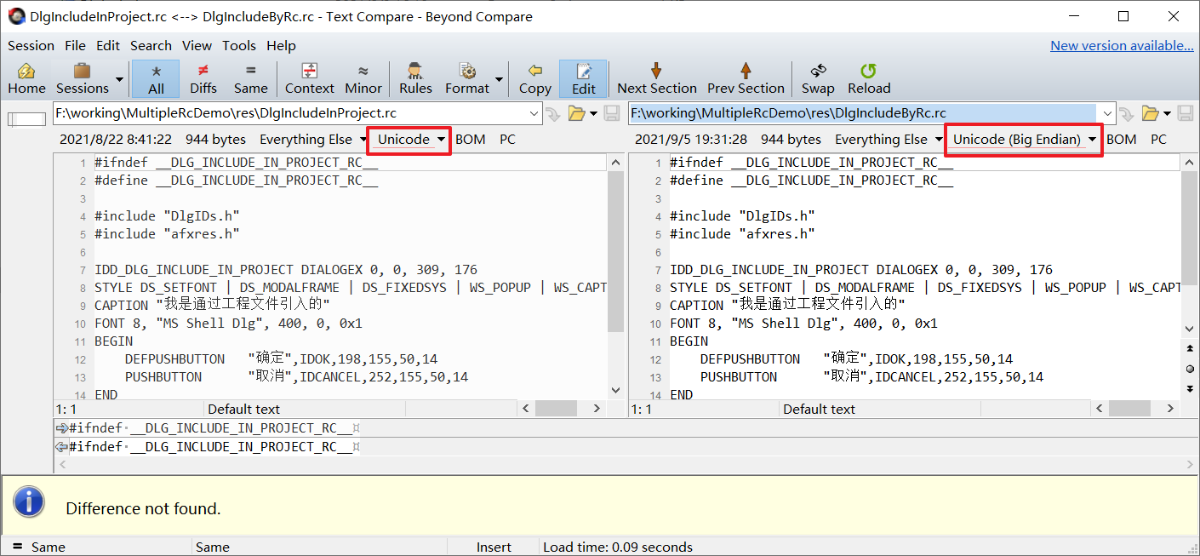1200x556 pixels.
Task: Click right pane BOM indicator
Action: [x=1121, y=139]
